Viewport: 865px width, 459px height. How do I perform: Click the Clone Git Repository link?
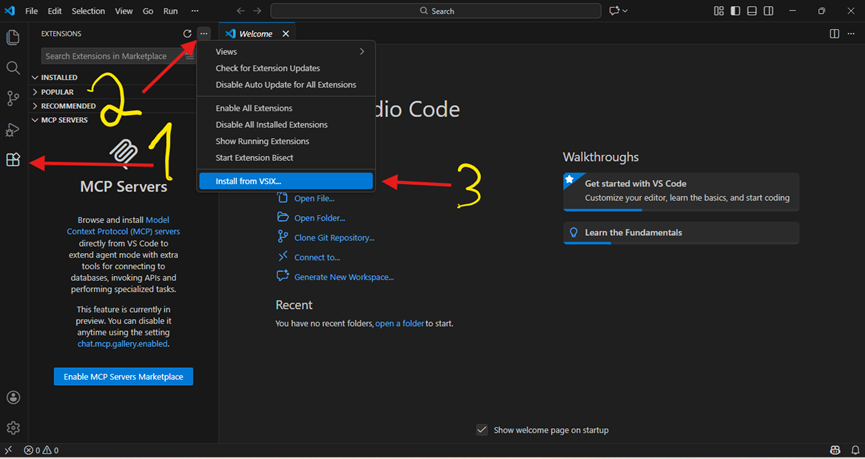334,238
